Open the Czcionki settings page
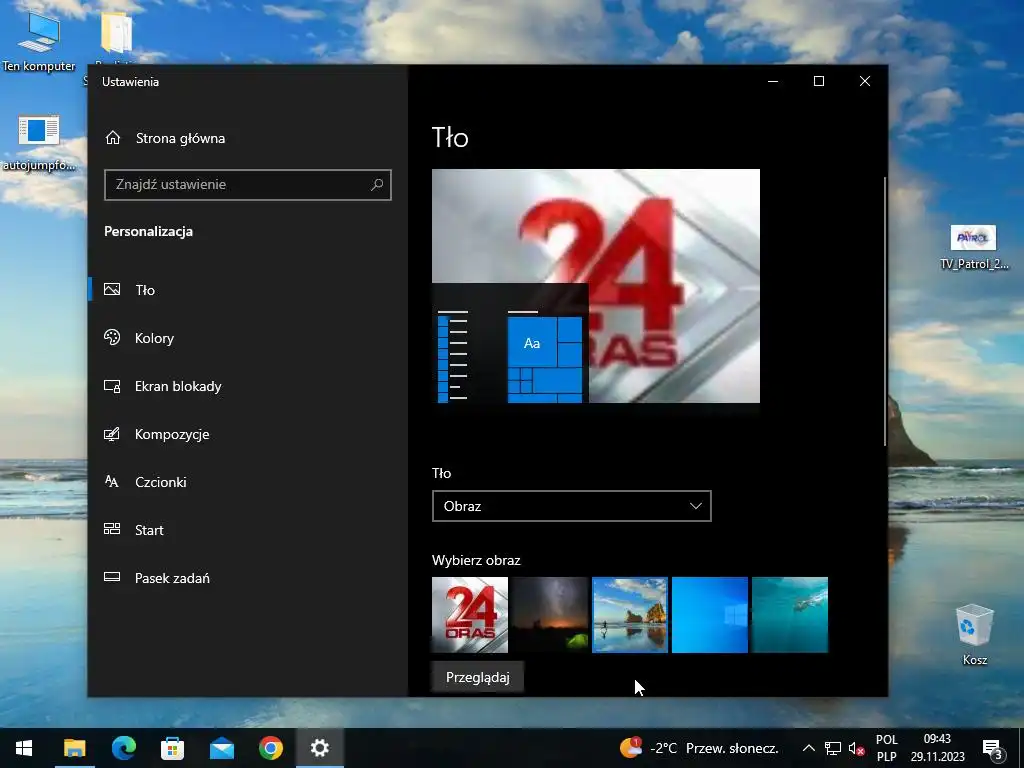The height and width of the screenshot is (768, 1024). coord(161,482)
